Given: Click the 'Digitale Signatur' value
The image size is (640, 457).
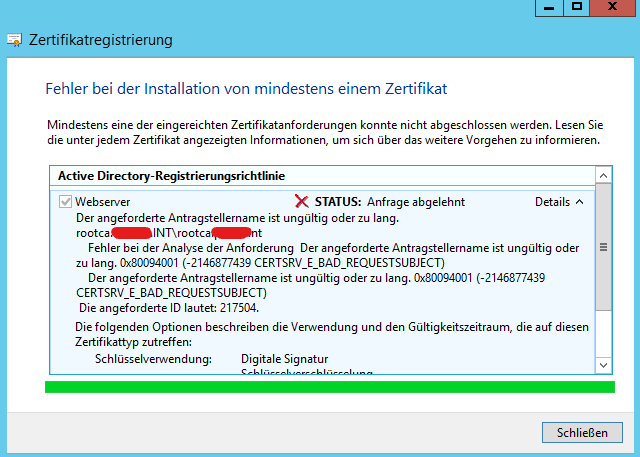Looking at the screenshot, I should (284, 359).
